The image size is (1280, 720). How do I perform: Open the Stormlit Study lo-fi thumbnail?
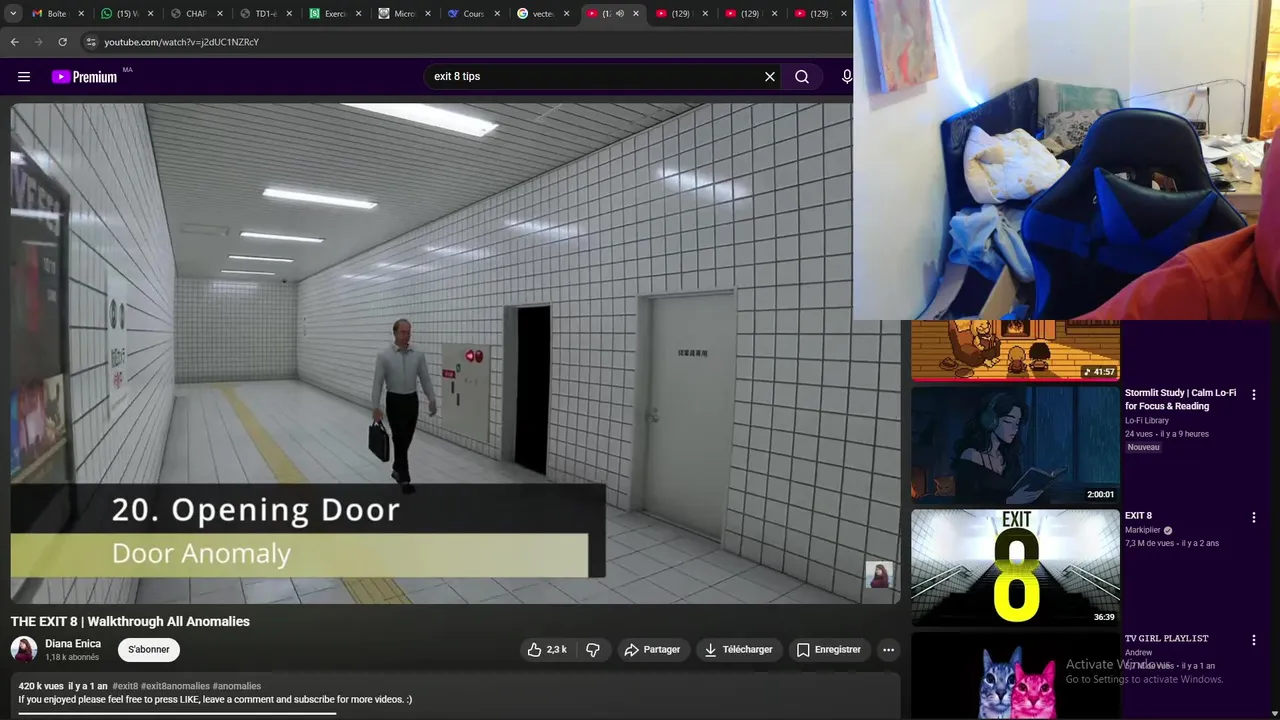click(1015, 445)
